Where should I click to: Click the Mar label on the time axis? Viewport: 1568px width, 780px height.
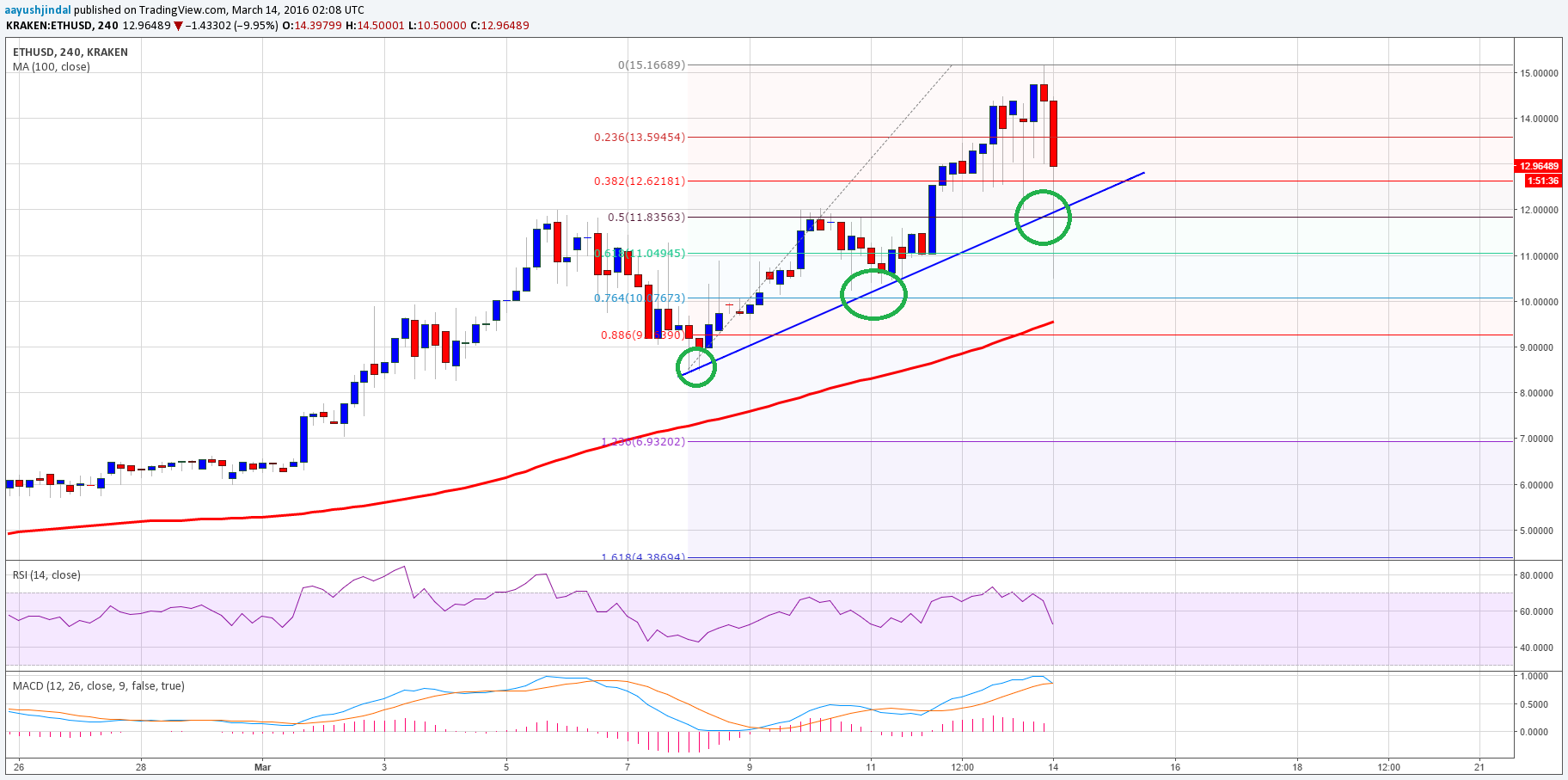262,767
